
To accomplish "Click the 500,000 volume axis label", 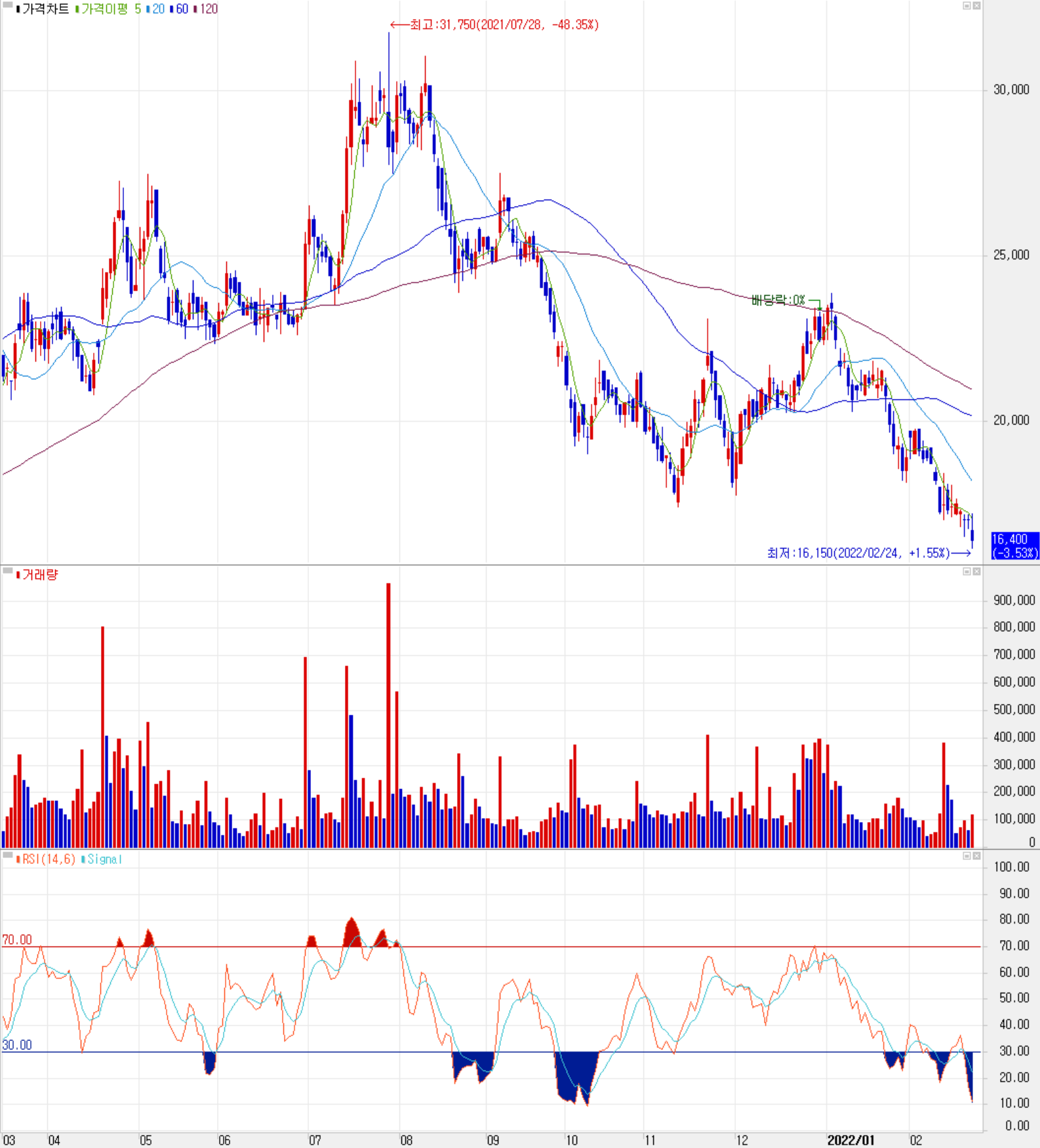I will (x=1014, y=710).
